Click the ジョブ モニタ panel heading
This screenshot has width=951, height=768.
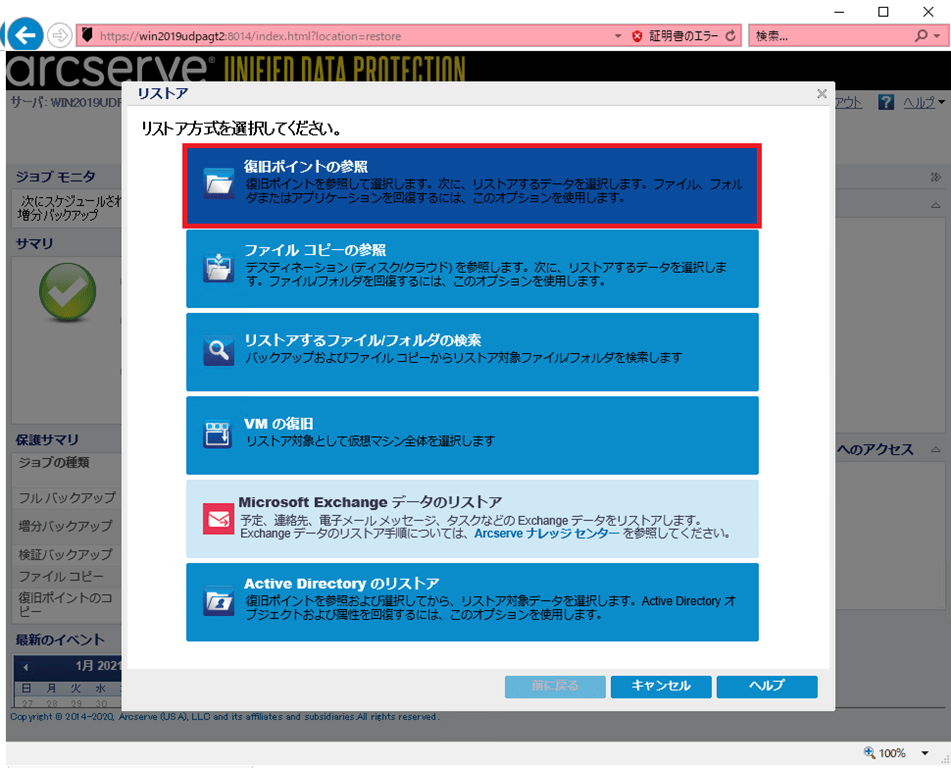pyautogui.click(x=56, y=177)
